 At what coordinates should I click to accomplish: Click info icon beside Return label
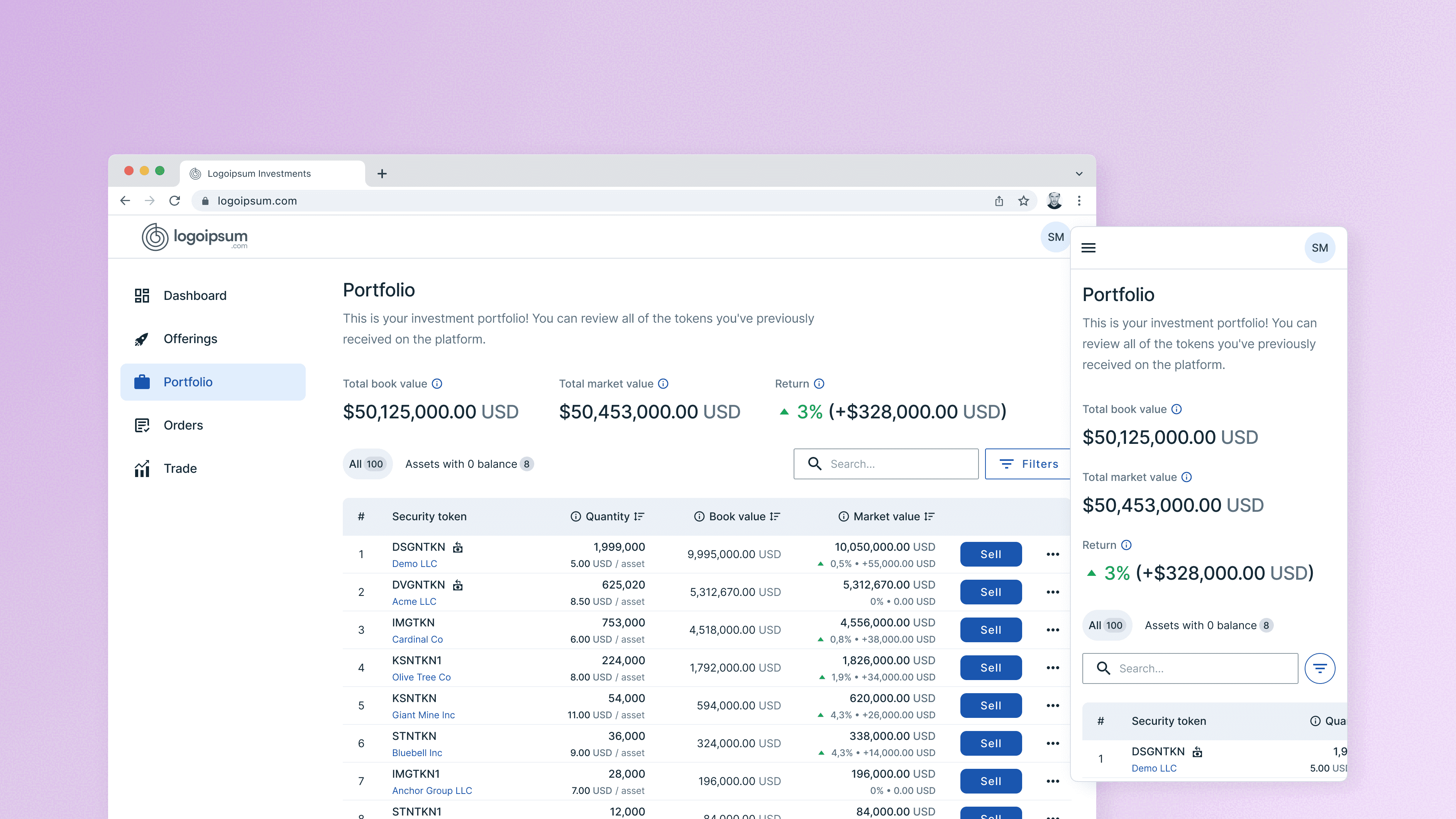click(x=819, y=384)
